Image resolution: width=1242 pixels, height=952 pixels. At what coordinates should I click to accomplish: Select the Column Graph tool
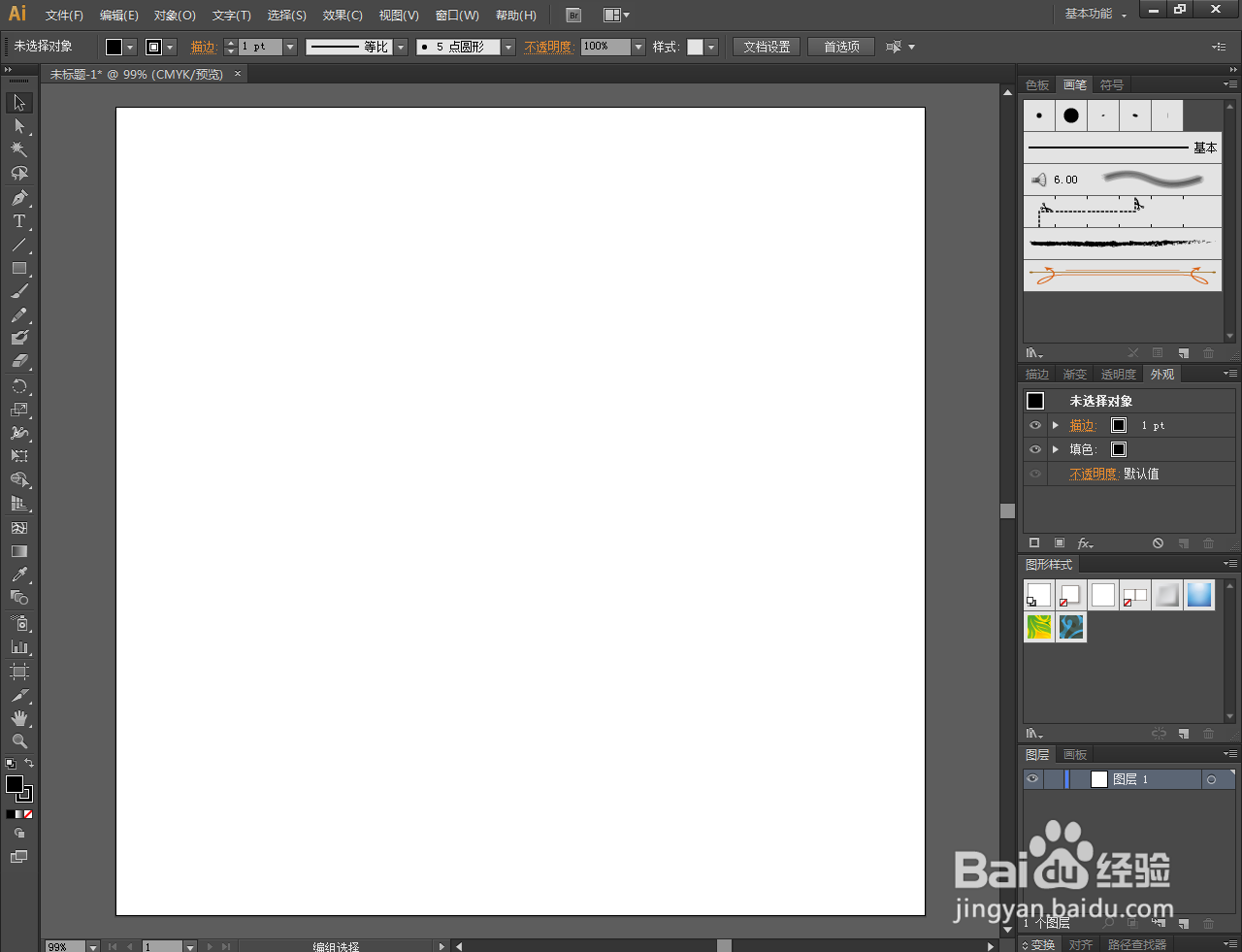click(19, 646)
